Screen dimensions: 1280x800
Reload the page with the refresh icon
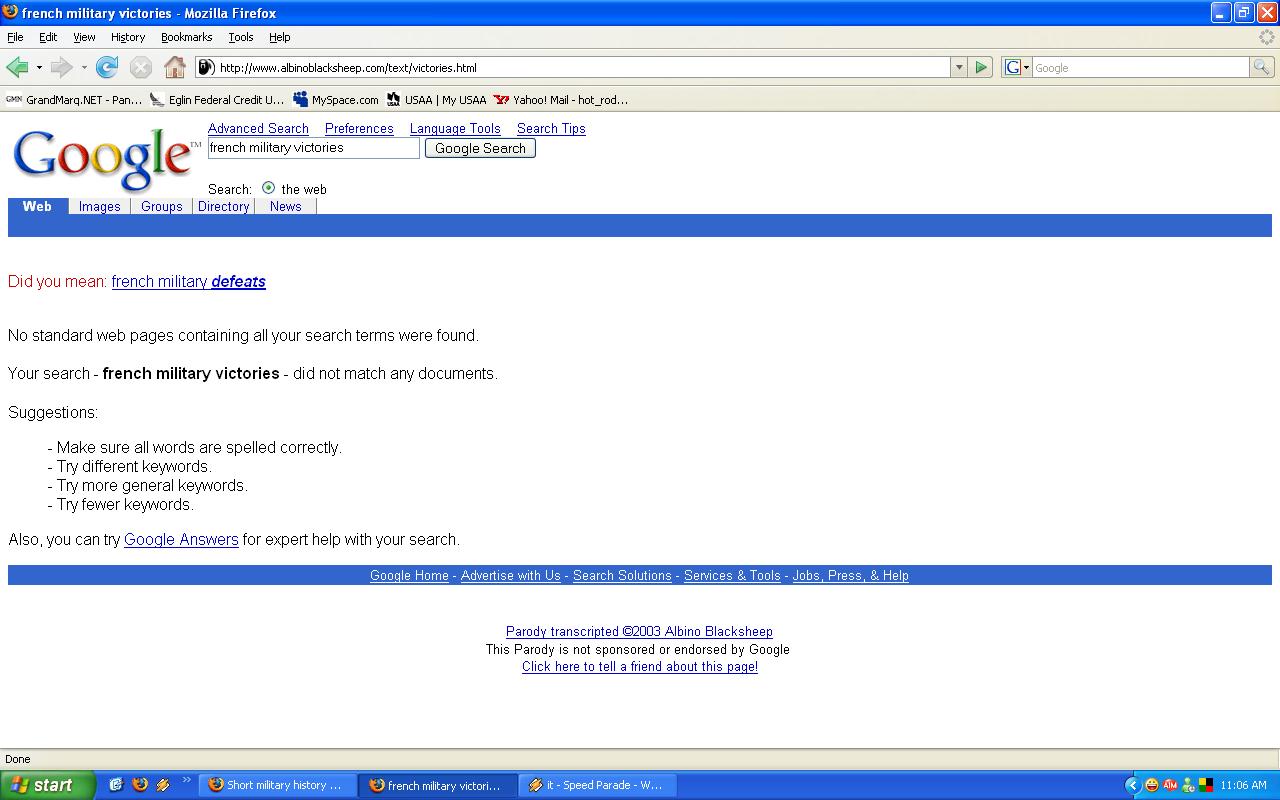(107, 67)
